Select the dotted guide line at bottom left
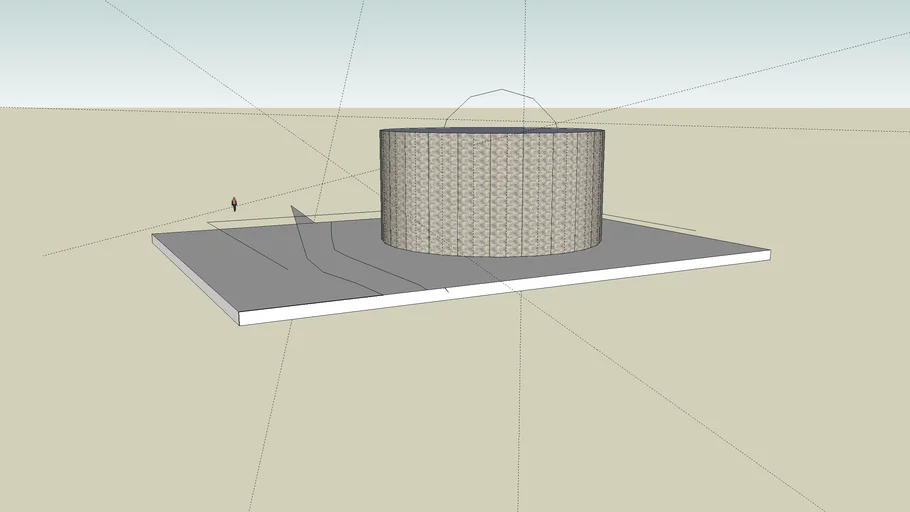The height and width of the screenshot is (512, 910). click(x=265, y=440)
